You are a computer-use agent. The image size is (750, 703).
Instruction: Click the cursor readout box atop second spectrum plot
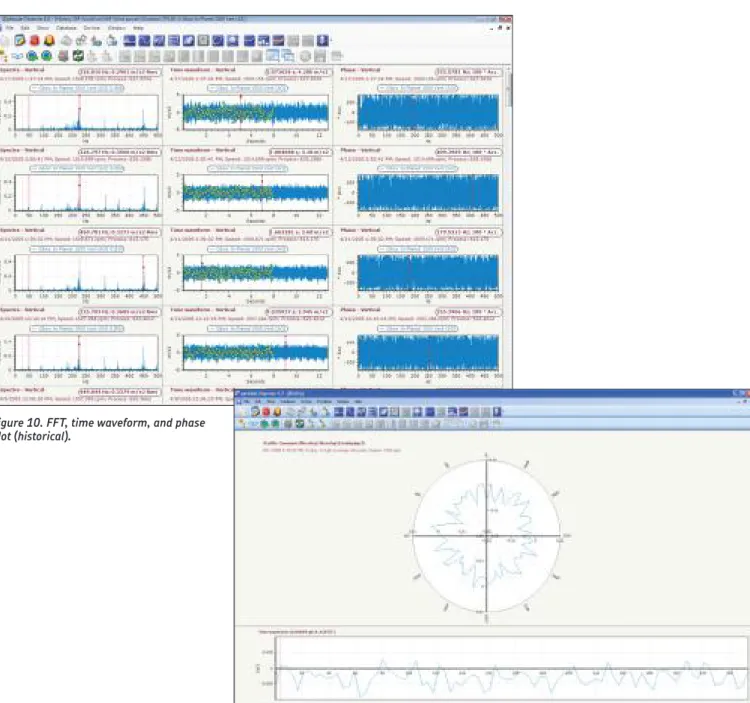click(118, 152)
